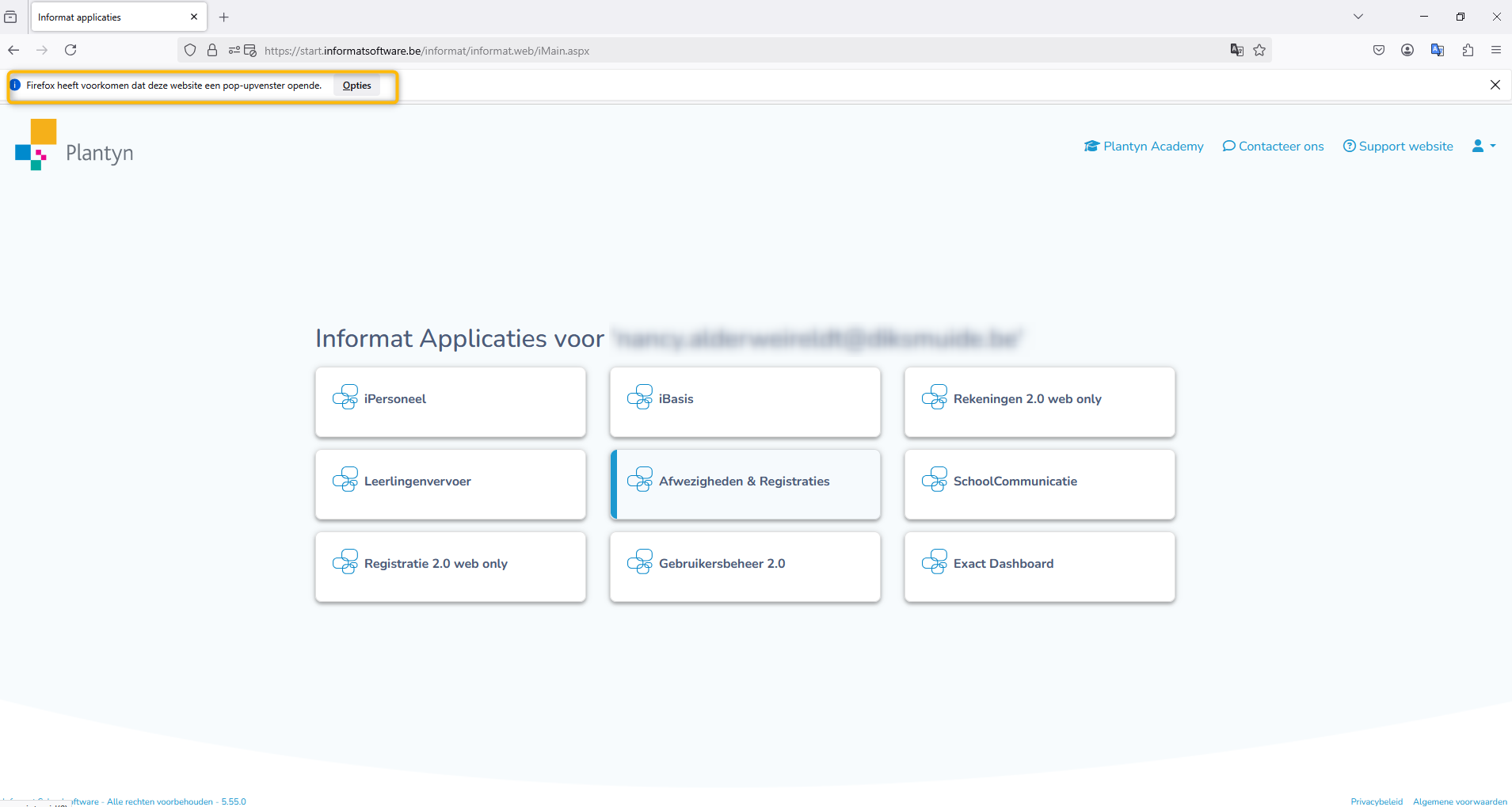Open pop-up blocker Opties button

[x=356, y=86]
